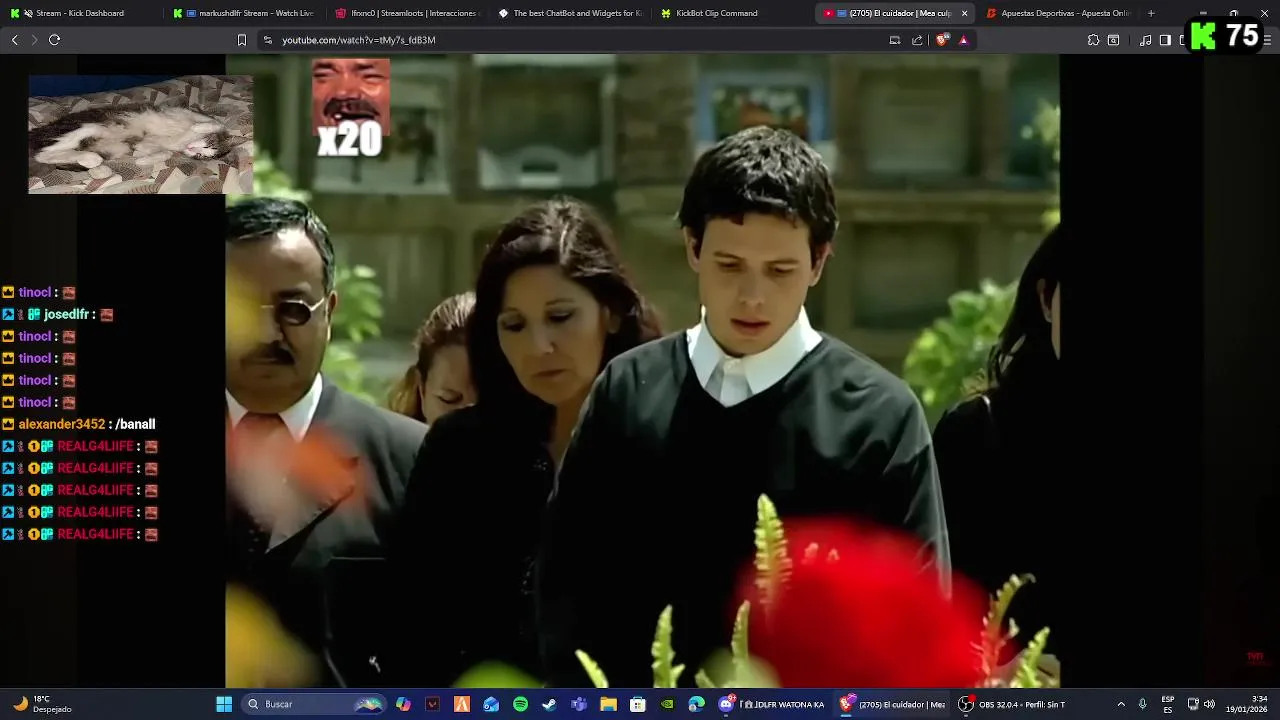Click the YouTube video playing area

point(642,371)
